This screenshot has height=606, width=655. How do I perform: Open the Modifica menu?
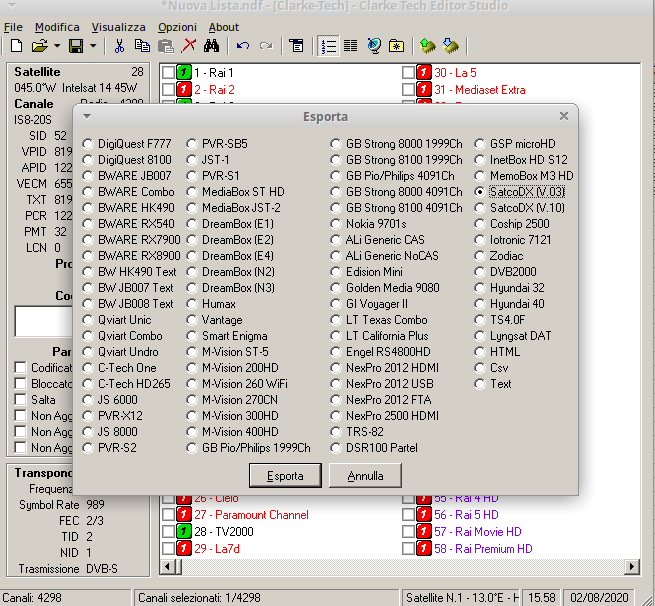point(57,27)
